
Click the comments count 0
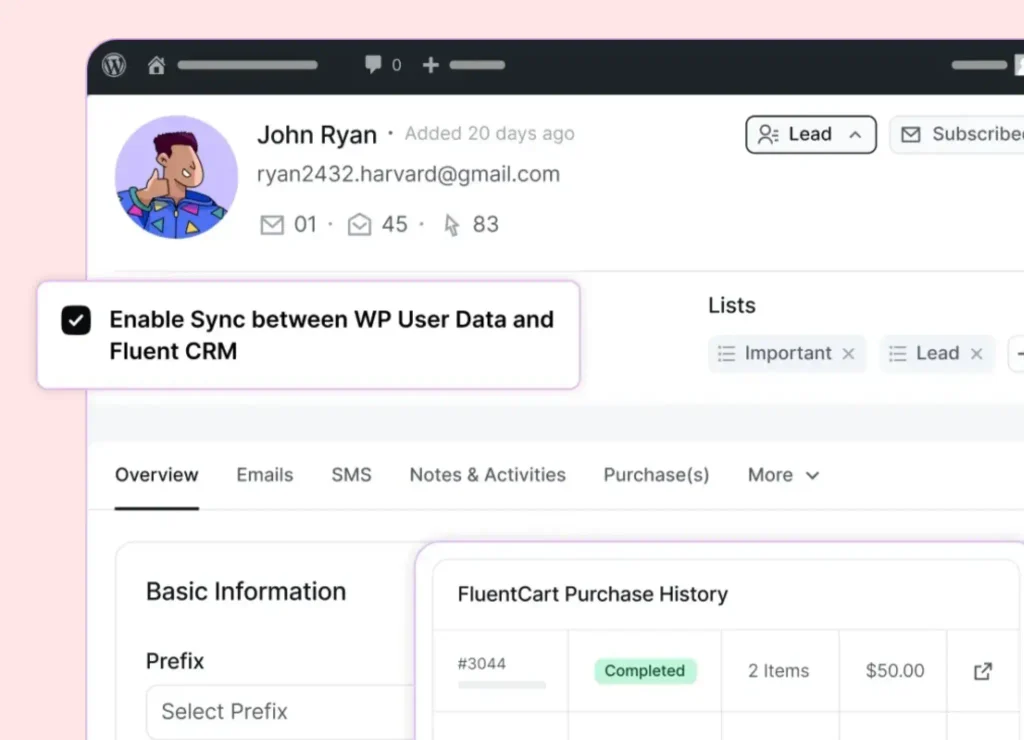coord(396,65)
